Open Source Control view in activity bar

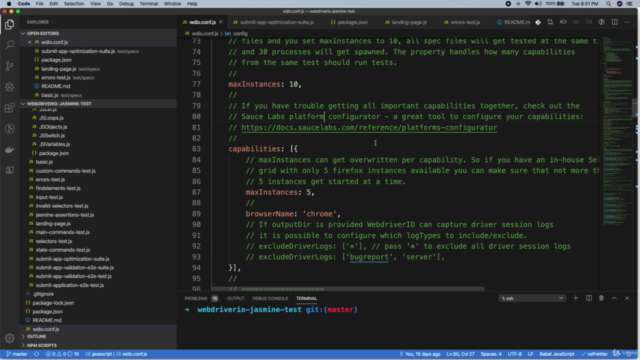pos(9,66)
